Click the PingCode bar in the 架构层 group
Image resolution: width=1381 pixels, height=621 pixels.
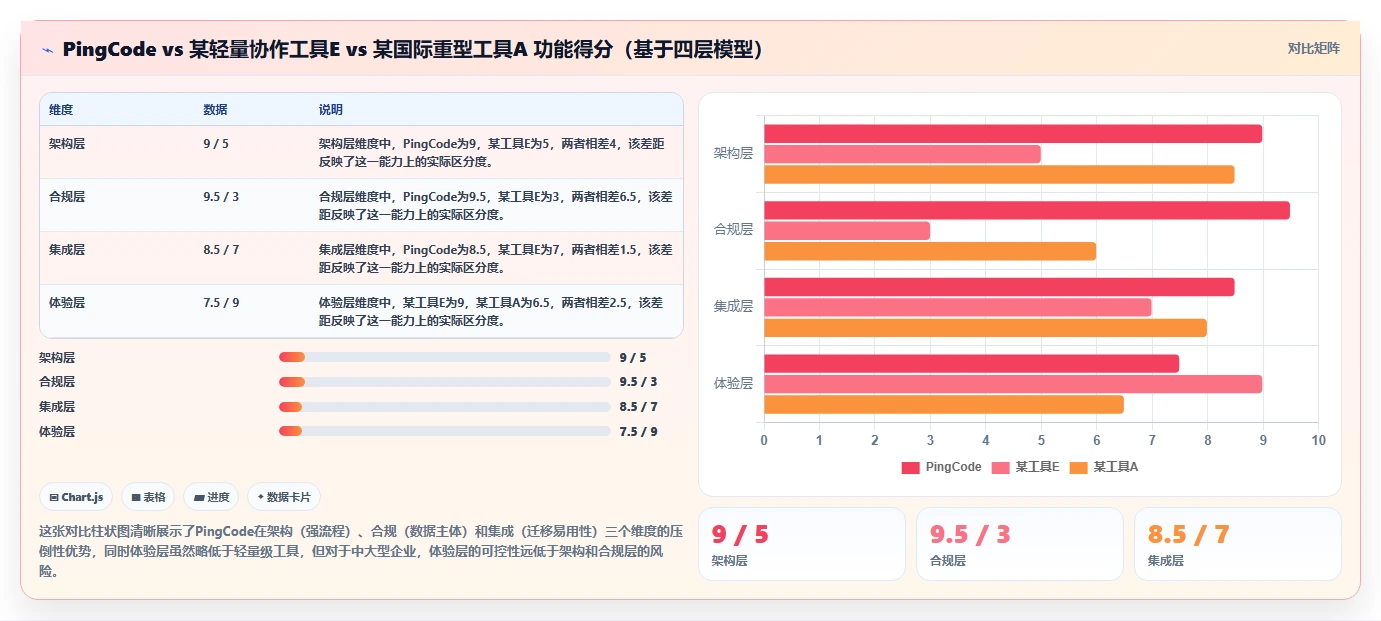tap(1013, 134)
